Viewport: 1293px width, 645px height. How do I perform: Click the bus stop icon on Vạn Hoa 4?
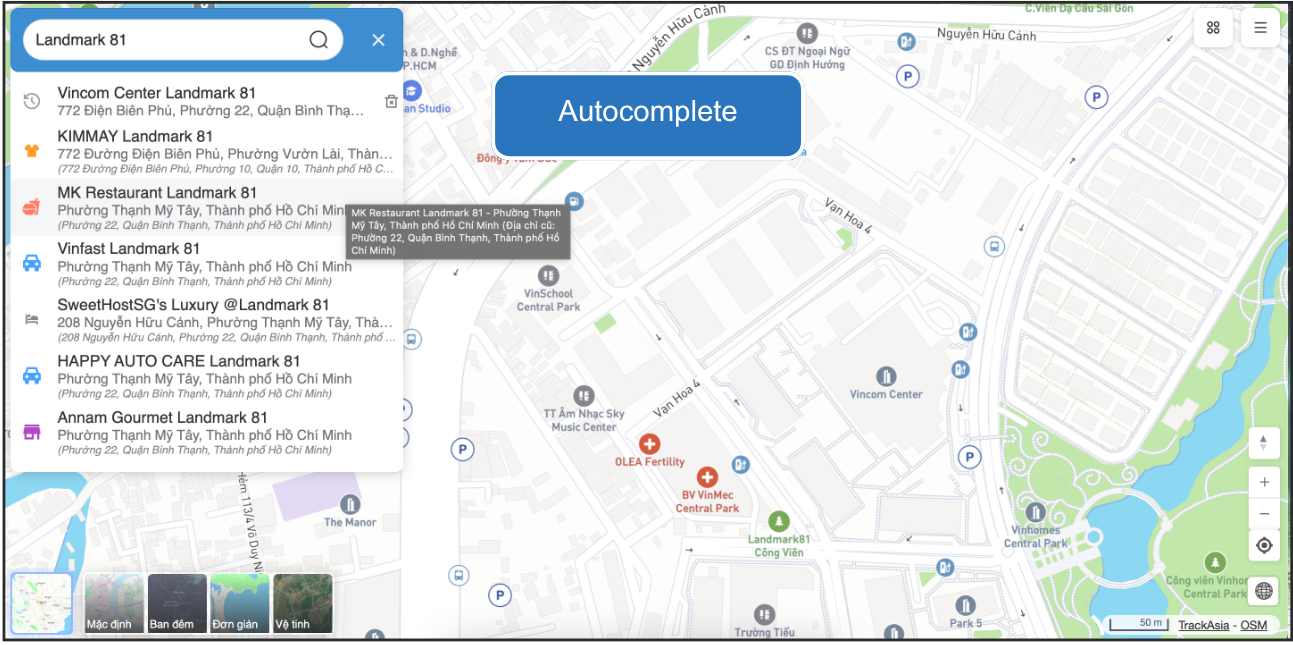tap(994, 246)
